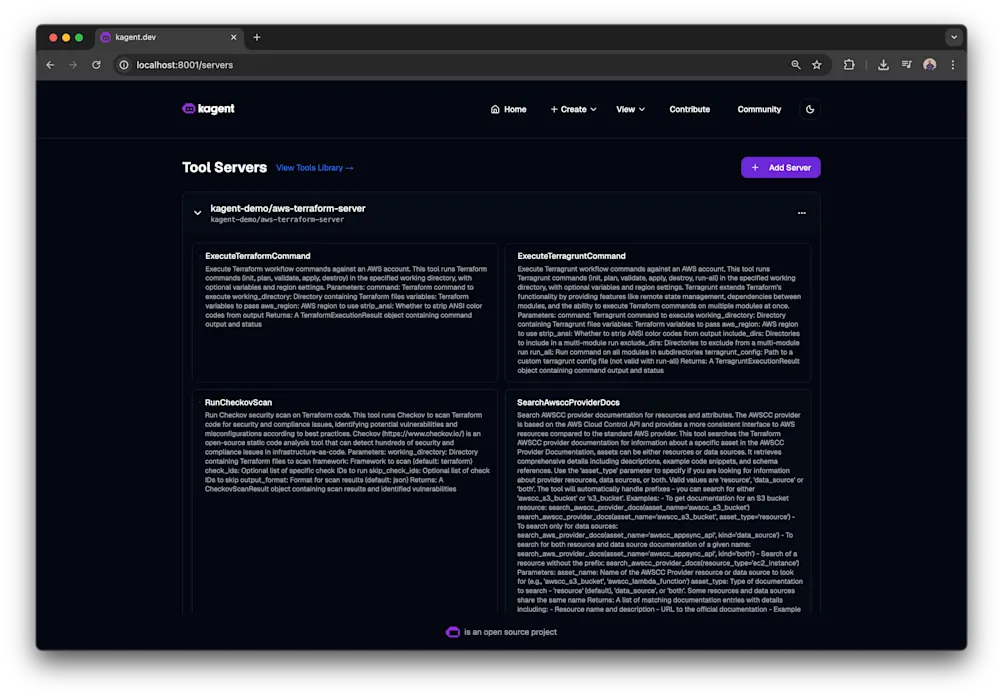
Task: Open the View dropdown
Action: [630, 109]
